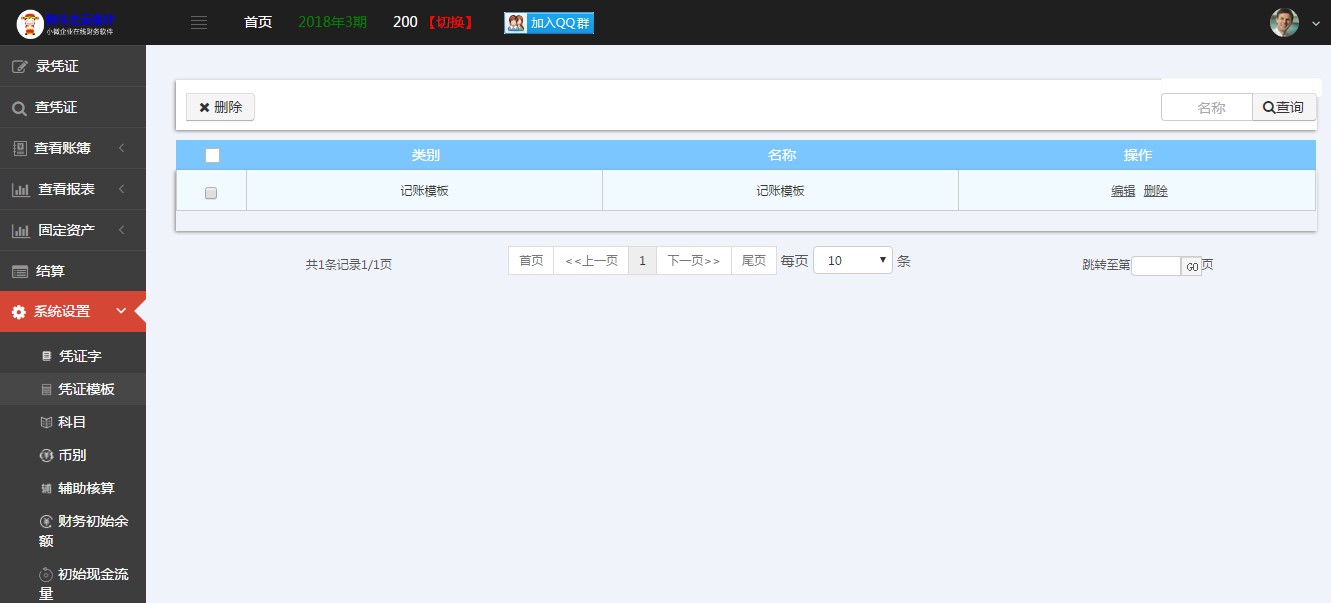The height and width of the screenshot is (603, 1331).
Task: Open the per-page count dropdown showing 10
Action: coord(853,260)
